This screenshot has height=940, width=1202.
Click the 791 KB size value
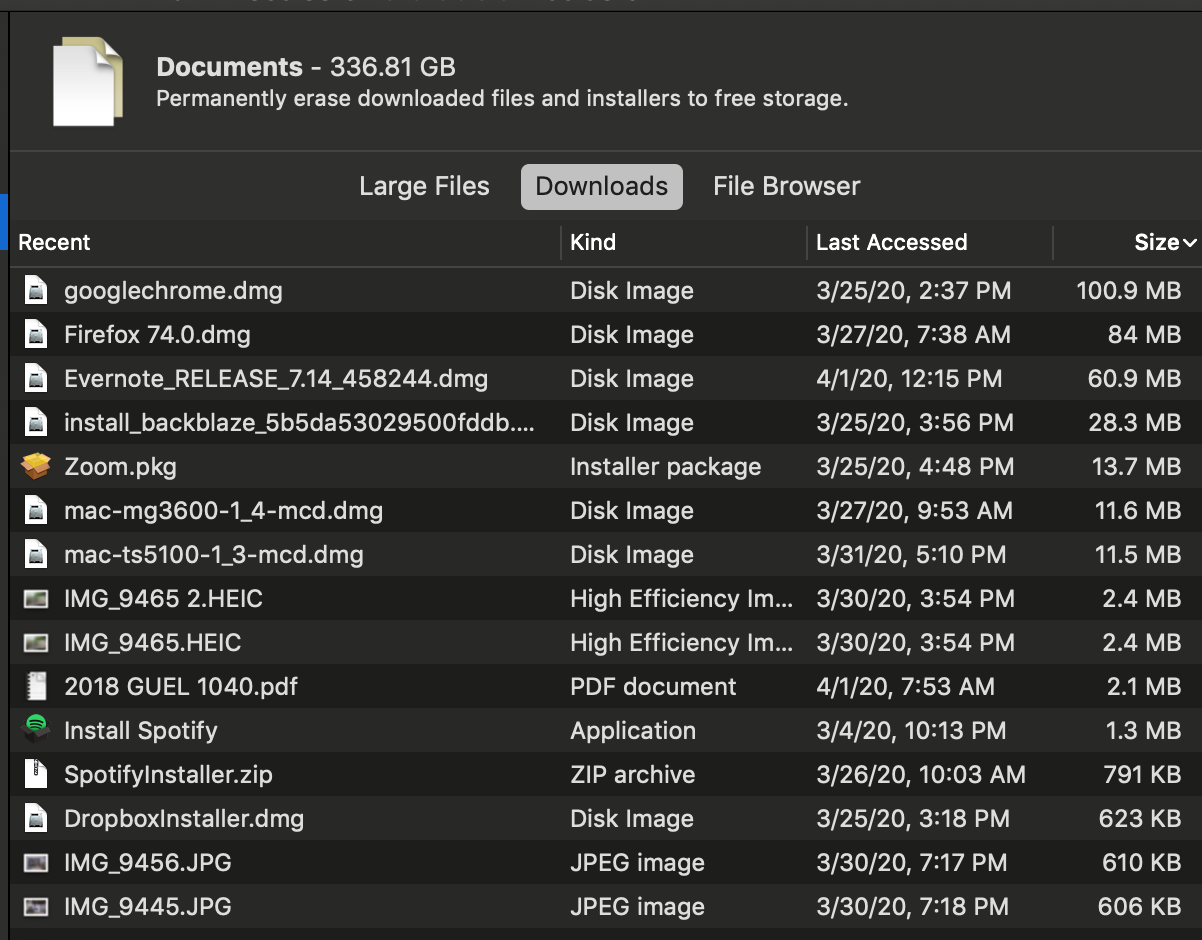[1140, 775]
